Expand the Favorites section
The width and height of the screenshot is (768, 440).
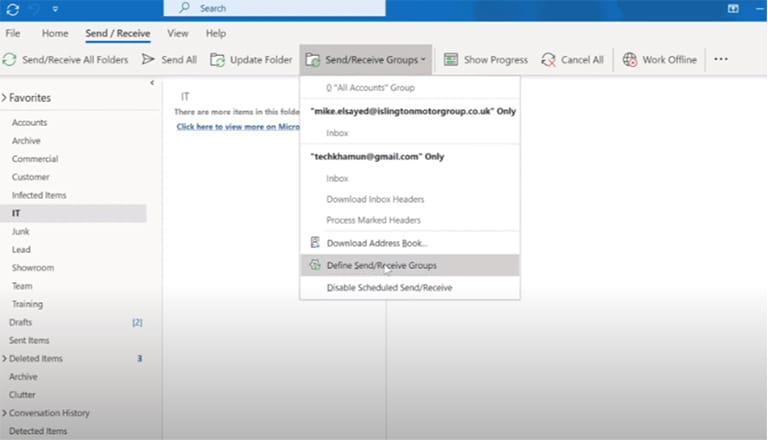pos(4,98)
